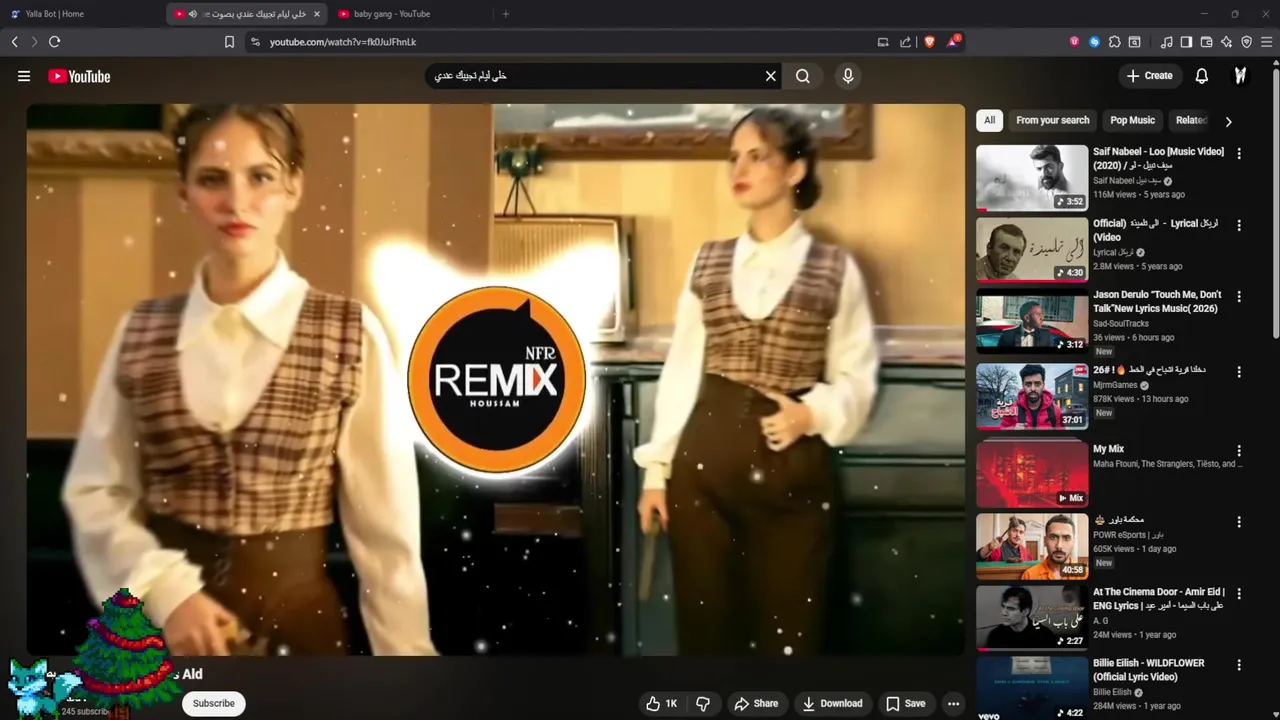
Task: Open a new browser tab
Action: [x=505, y=14]
